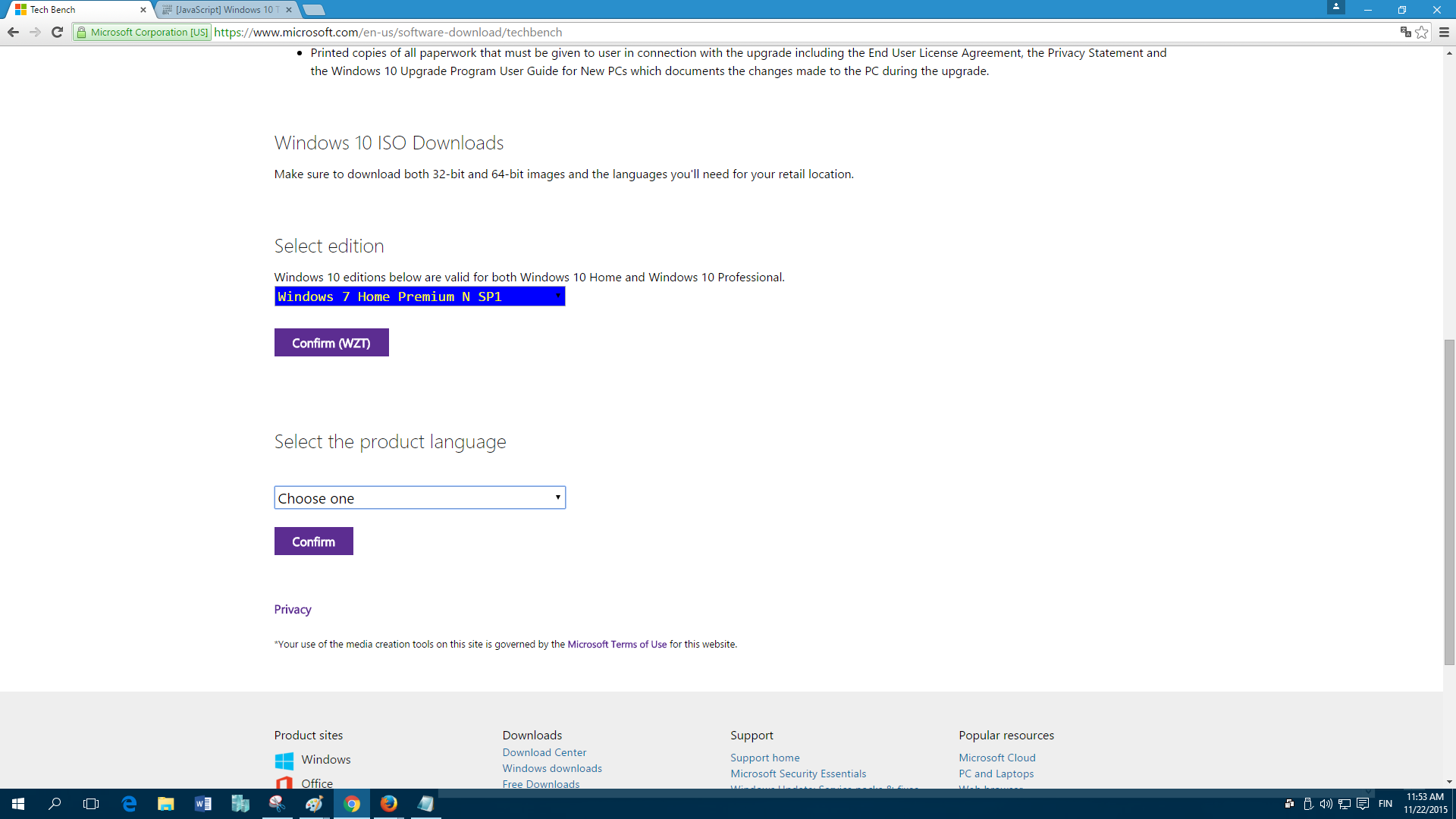Close the [JavaScript] Windows 10 tab
1456x819 pixels.
289,10
